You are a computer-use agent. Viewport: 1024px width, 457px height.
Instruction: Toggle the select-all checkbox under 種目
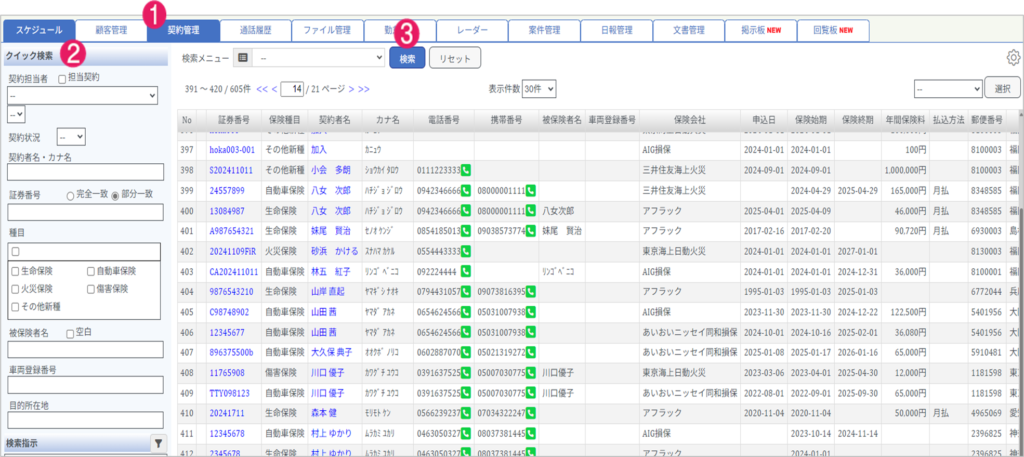(x=16, y=251)
